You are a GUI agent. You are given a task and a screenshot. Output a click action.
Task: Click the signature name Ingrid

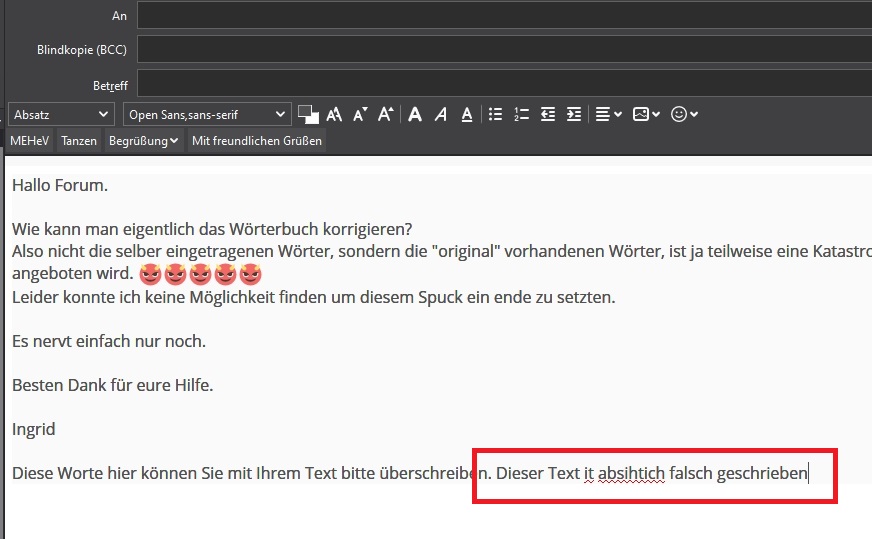[34, 429]
